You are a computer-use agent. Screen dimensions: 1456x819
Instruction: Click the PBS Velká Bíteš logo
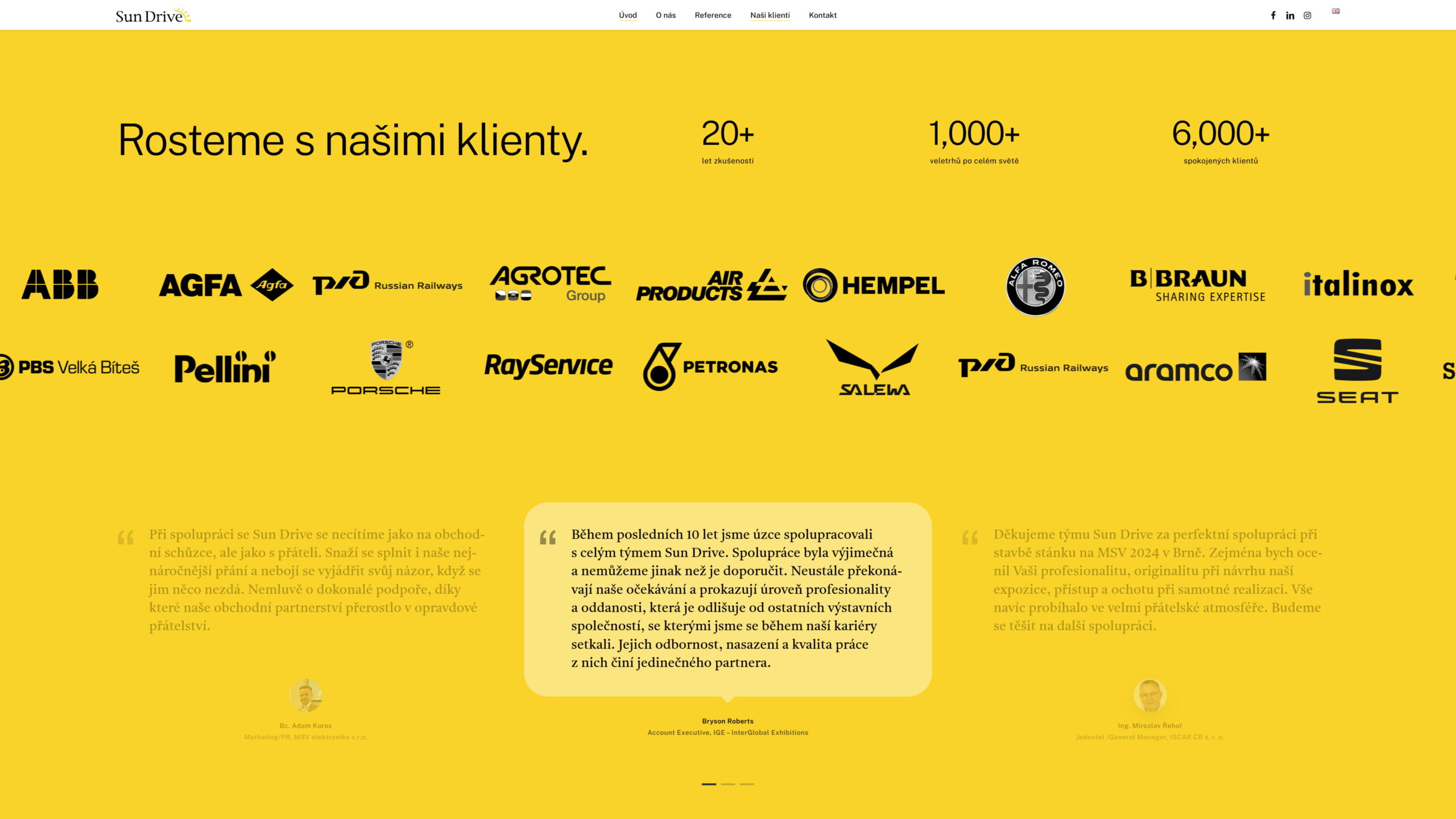tap(69, 367)
